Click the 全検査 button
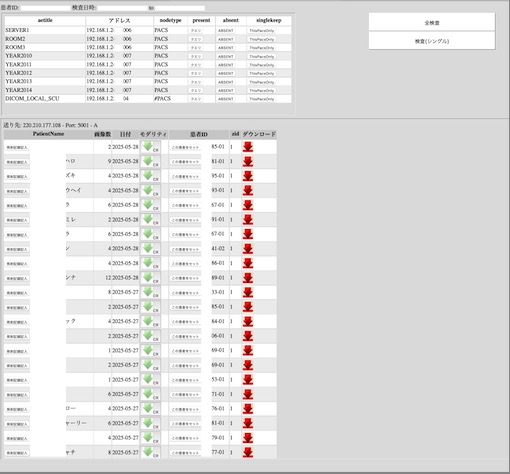This screenshot has height=474, width=510. [x=432, y=23]
